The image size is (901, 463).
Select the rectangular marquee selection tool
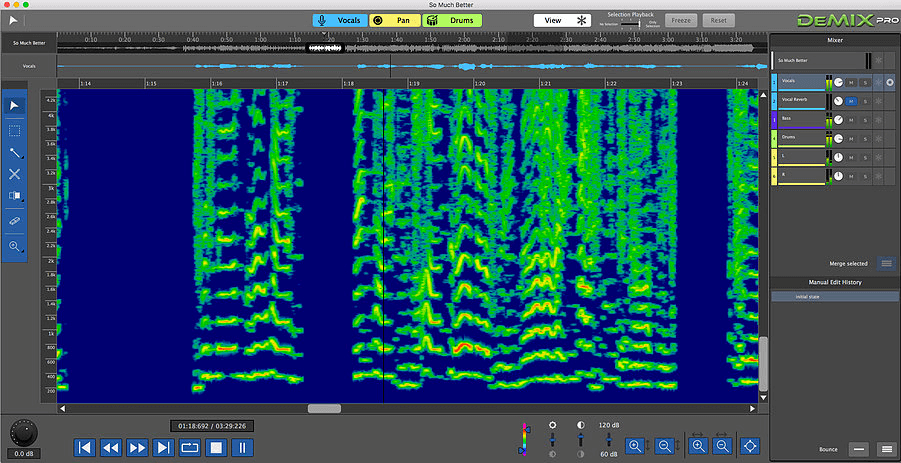14,130
